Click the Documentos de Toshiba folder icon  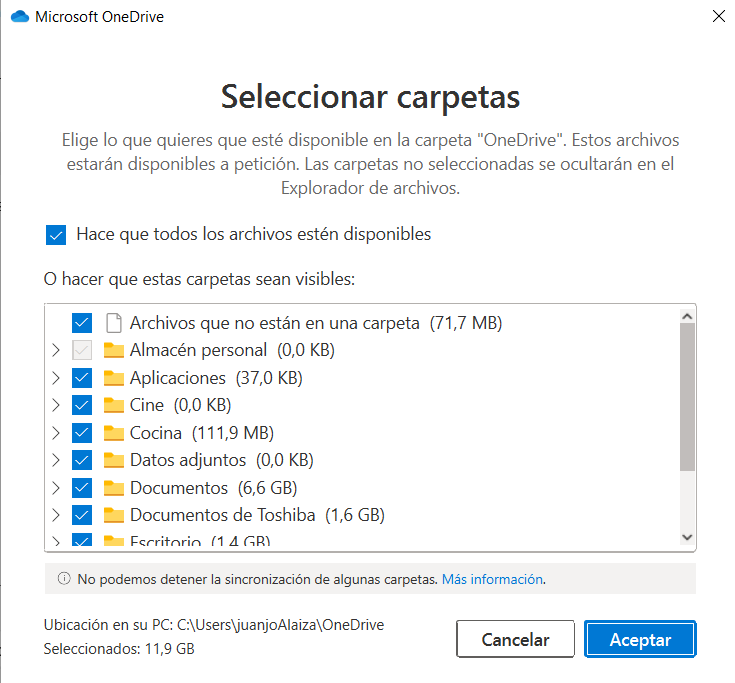pos(113,516)
